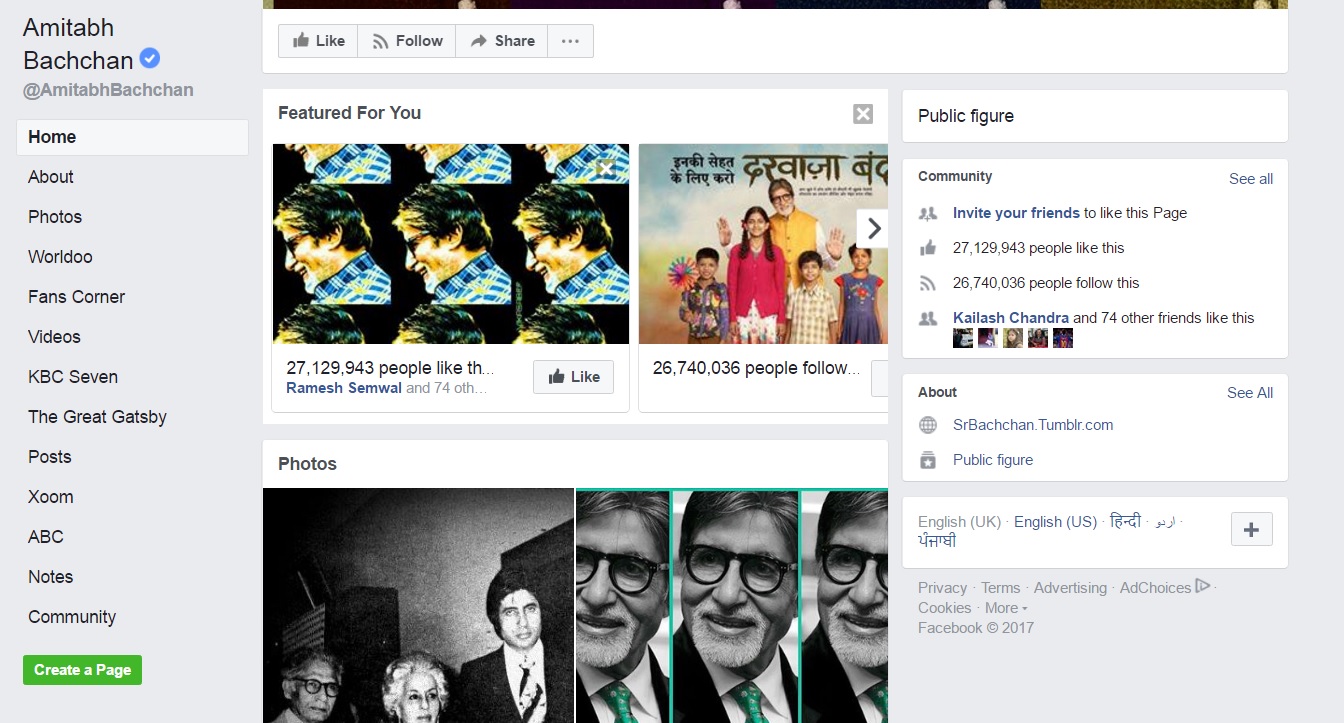1344x723 pixels.
Task: Switch language to English (US)
Action: click(1055, 522)
